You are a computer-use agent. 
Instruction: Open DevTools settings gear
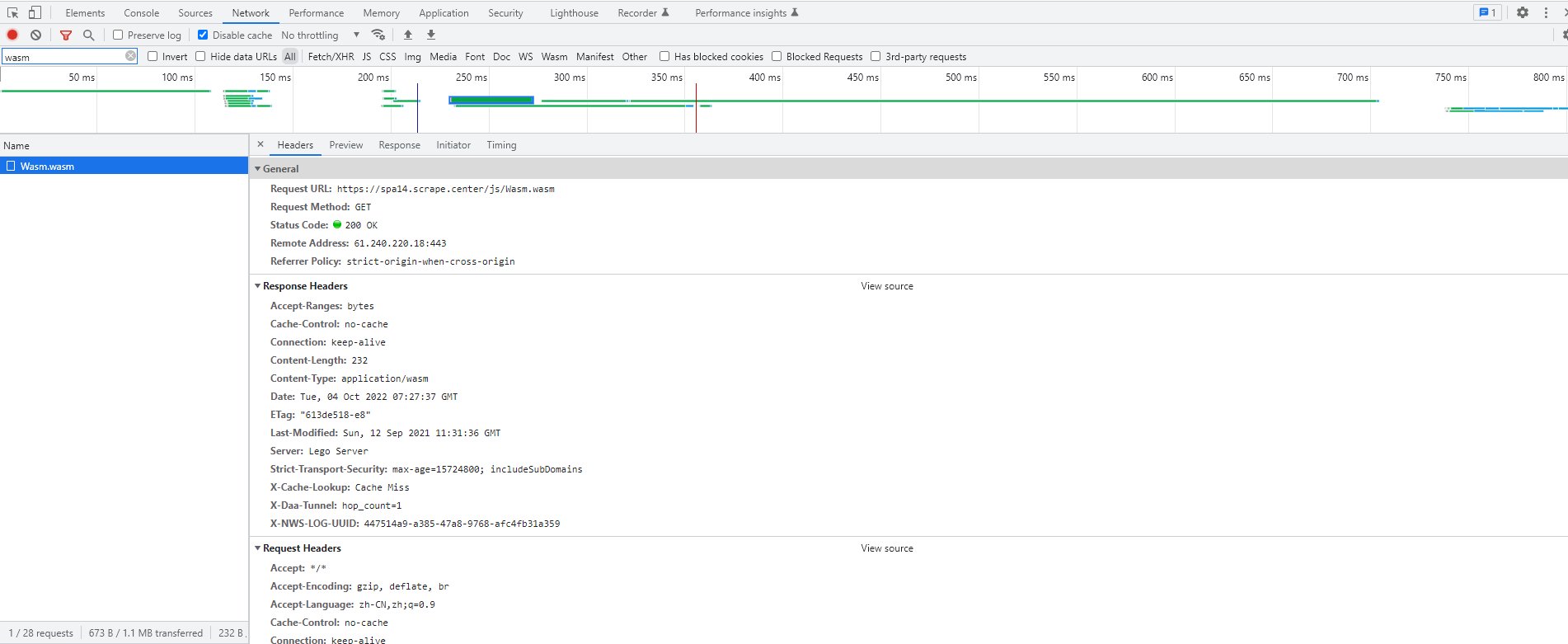(x=1523, y=12)
